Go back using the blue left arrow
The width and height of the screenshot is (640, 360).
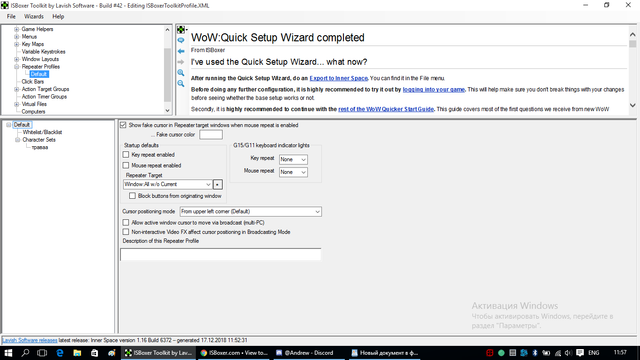coord(181,51)
